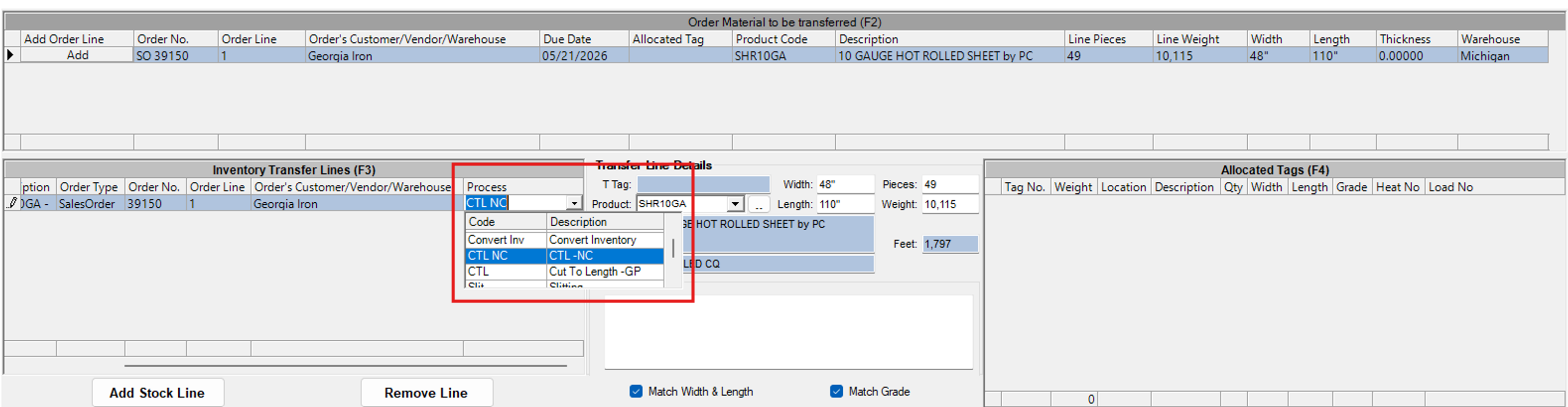Select Cut To Length -GP process option
The image size is (1568, 407).
point(564,272)
